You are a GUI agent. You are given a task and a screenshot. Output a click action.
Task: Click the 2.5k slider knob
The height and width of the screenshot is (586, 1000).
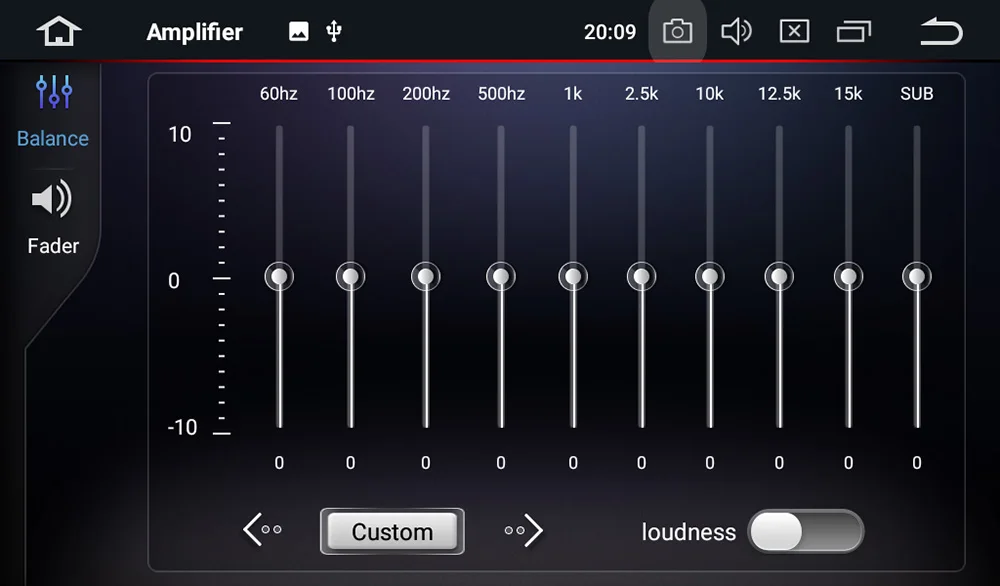click(x=642, y=277)
